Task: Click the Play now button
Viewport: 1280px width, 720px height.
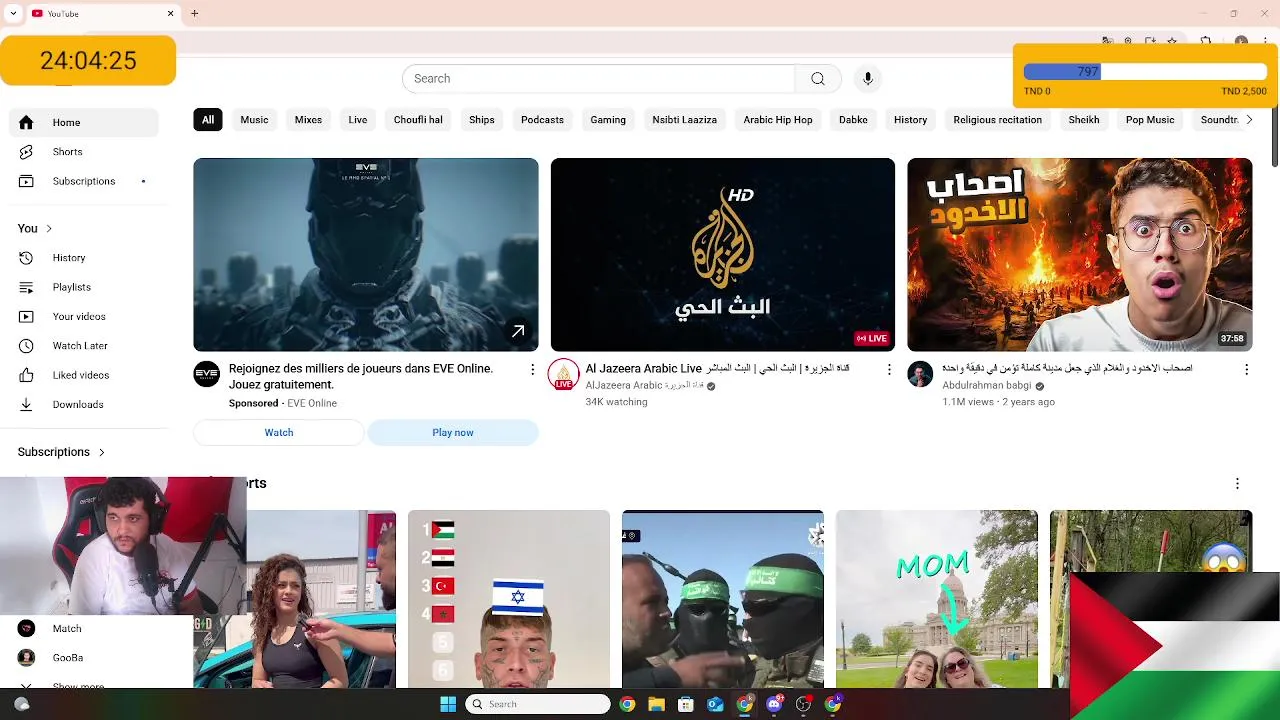Action: (453, 433)
